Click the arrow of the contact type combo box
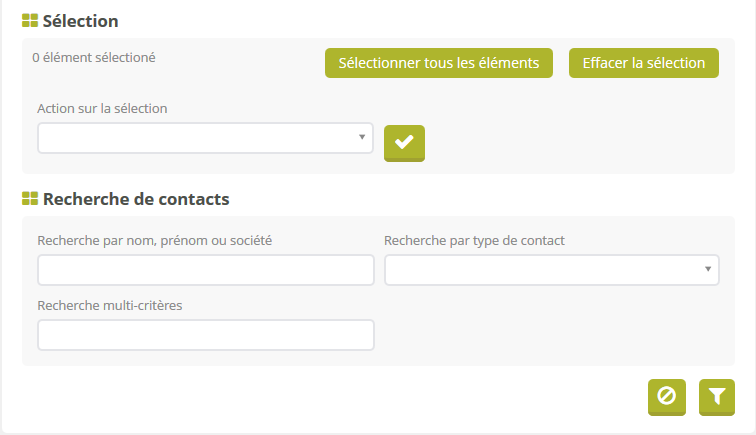756x435 pixels. [708, 270]
